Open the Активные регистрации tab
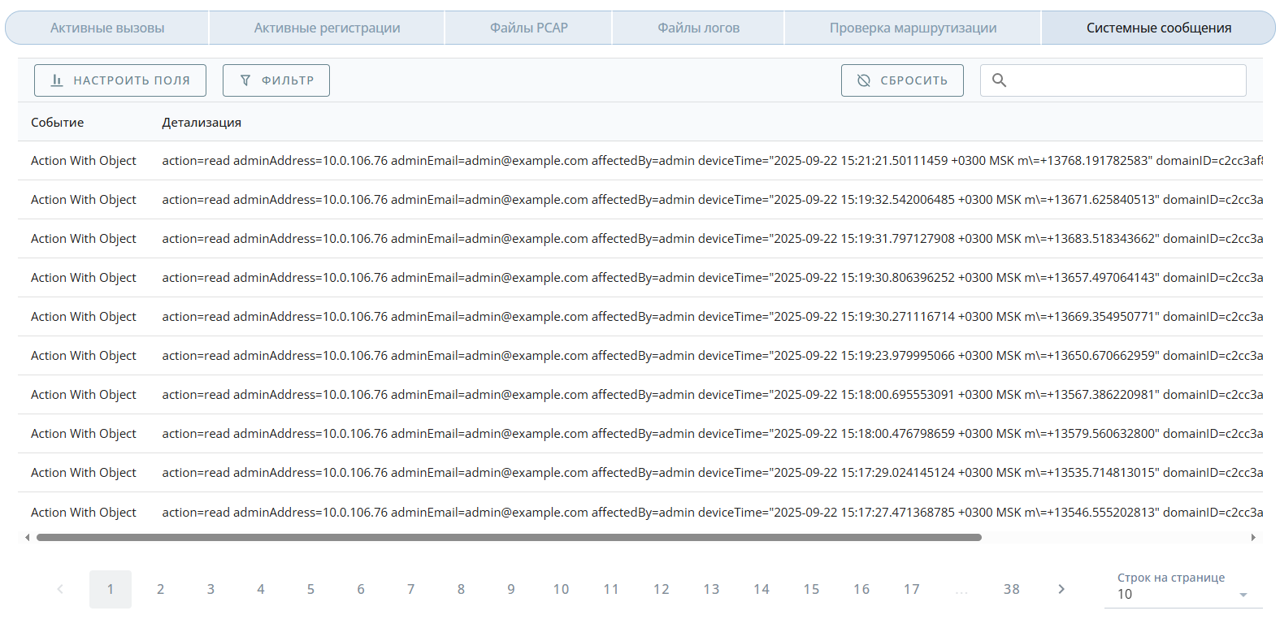 point(327,28)
